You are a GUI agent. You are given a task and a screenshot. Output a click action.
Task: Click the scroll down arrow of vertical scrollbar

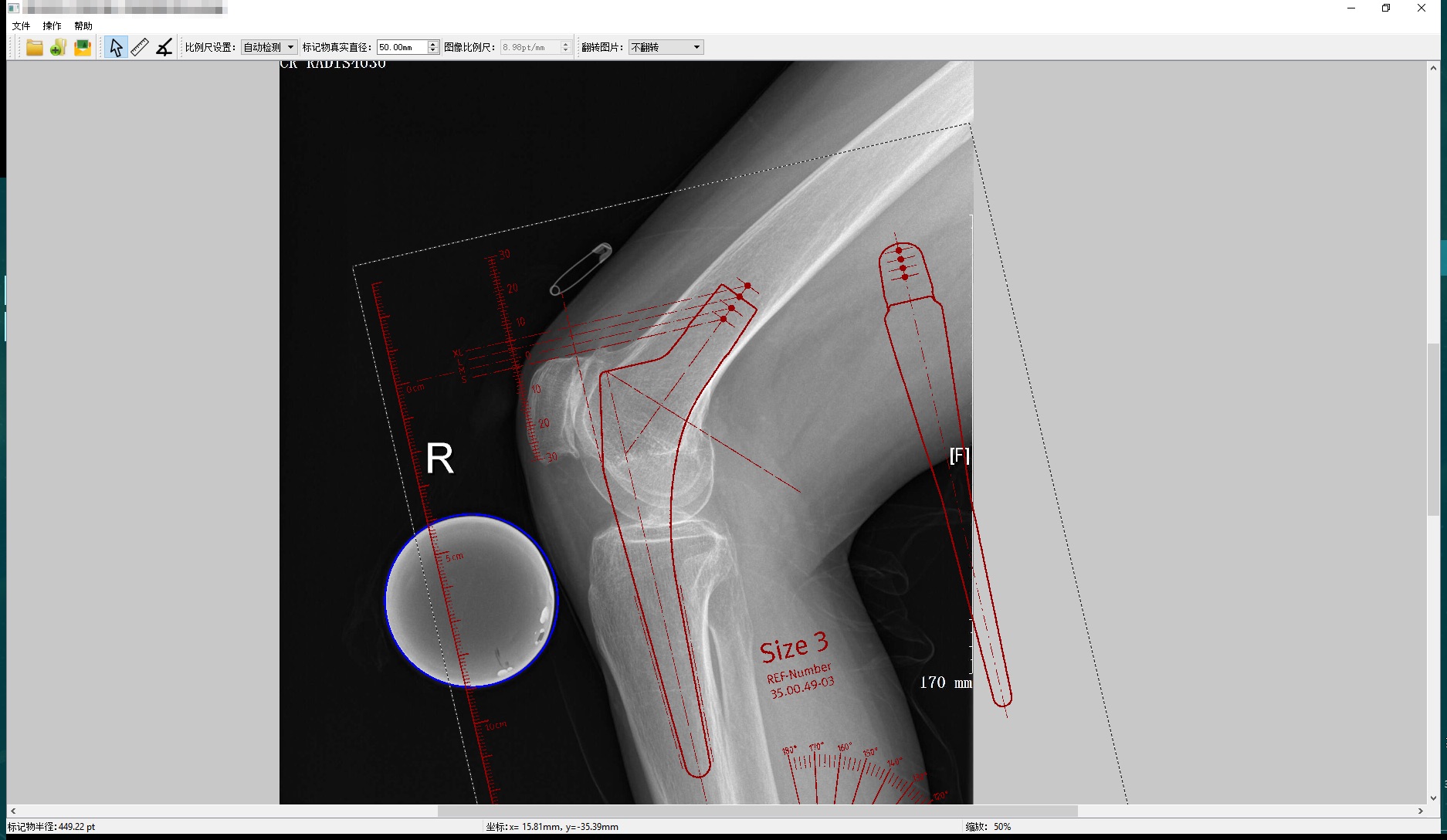coord(1433,798)
